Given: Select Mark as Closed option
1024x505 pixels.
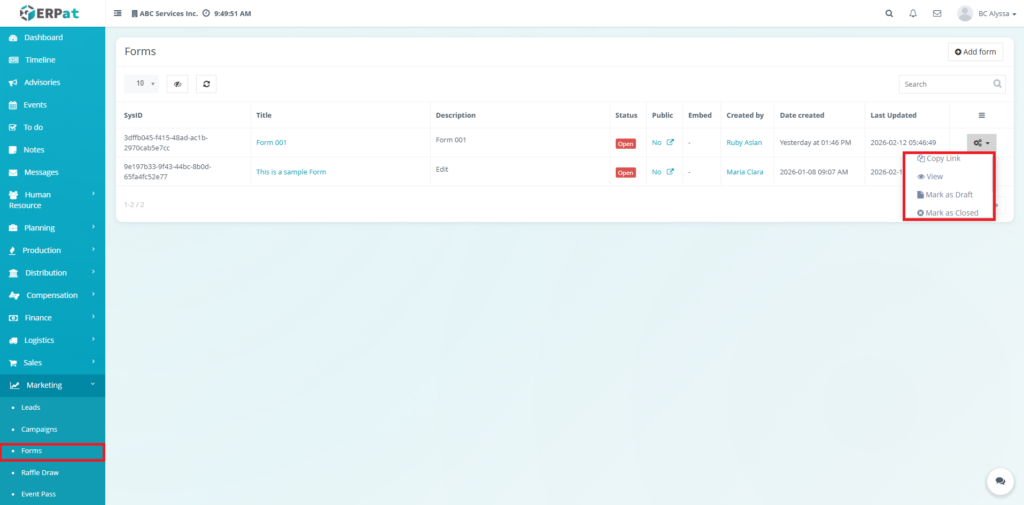Looking at the screenshot, I should pos(948,213).
